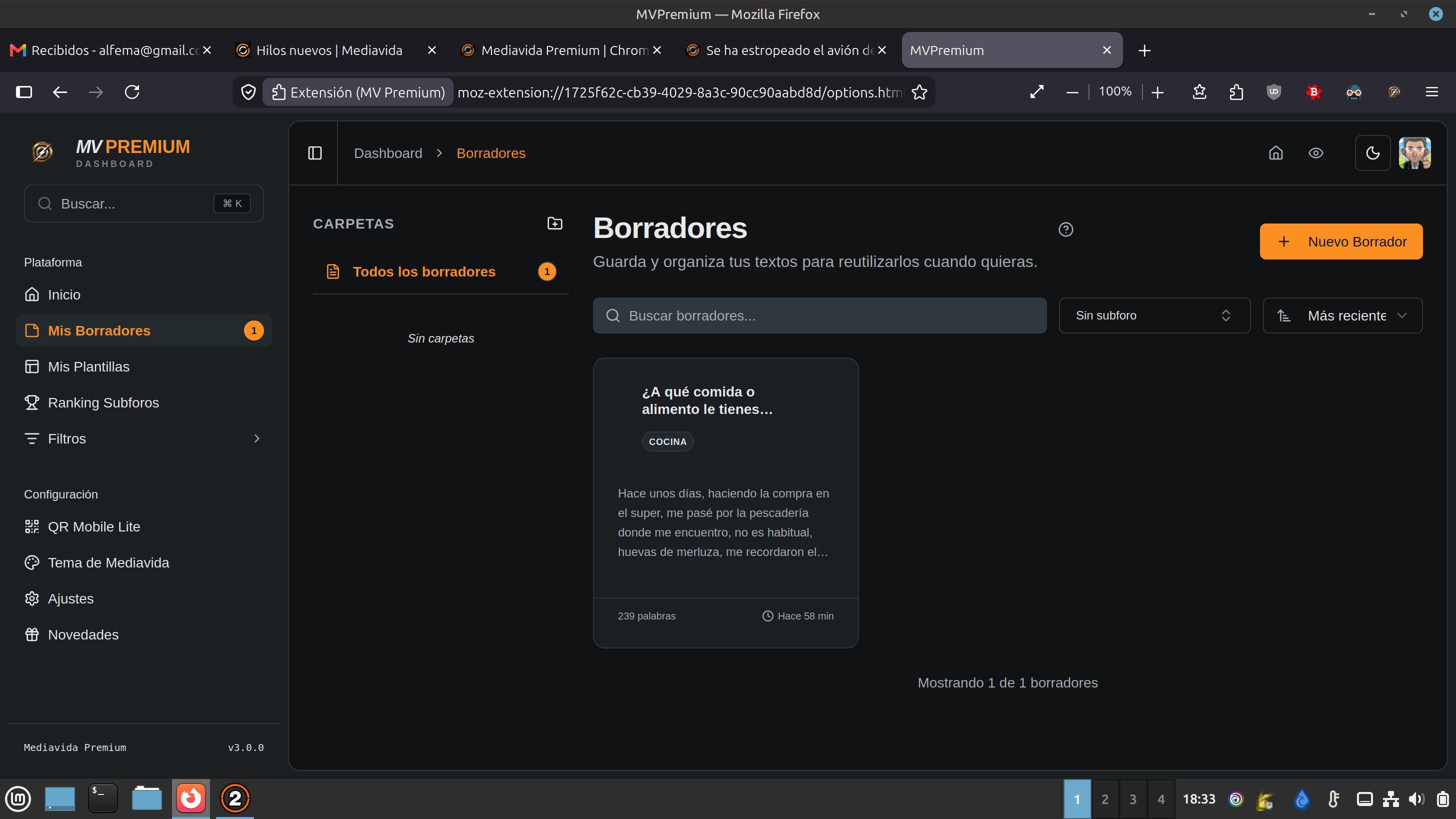Viewport: 1456px width, 819px height.
Task: Open QR Mobile Lite settings
Action: 144,527
